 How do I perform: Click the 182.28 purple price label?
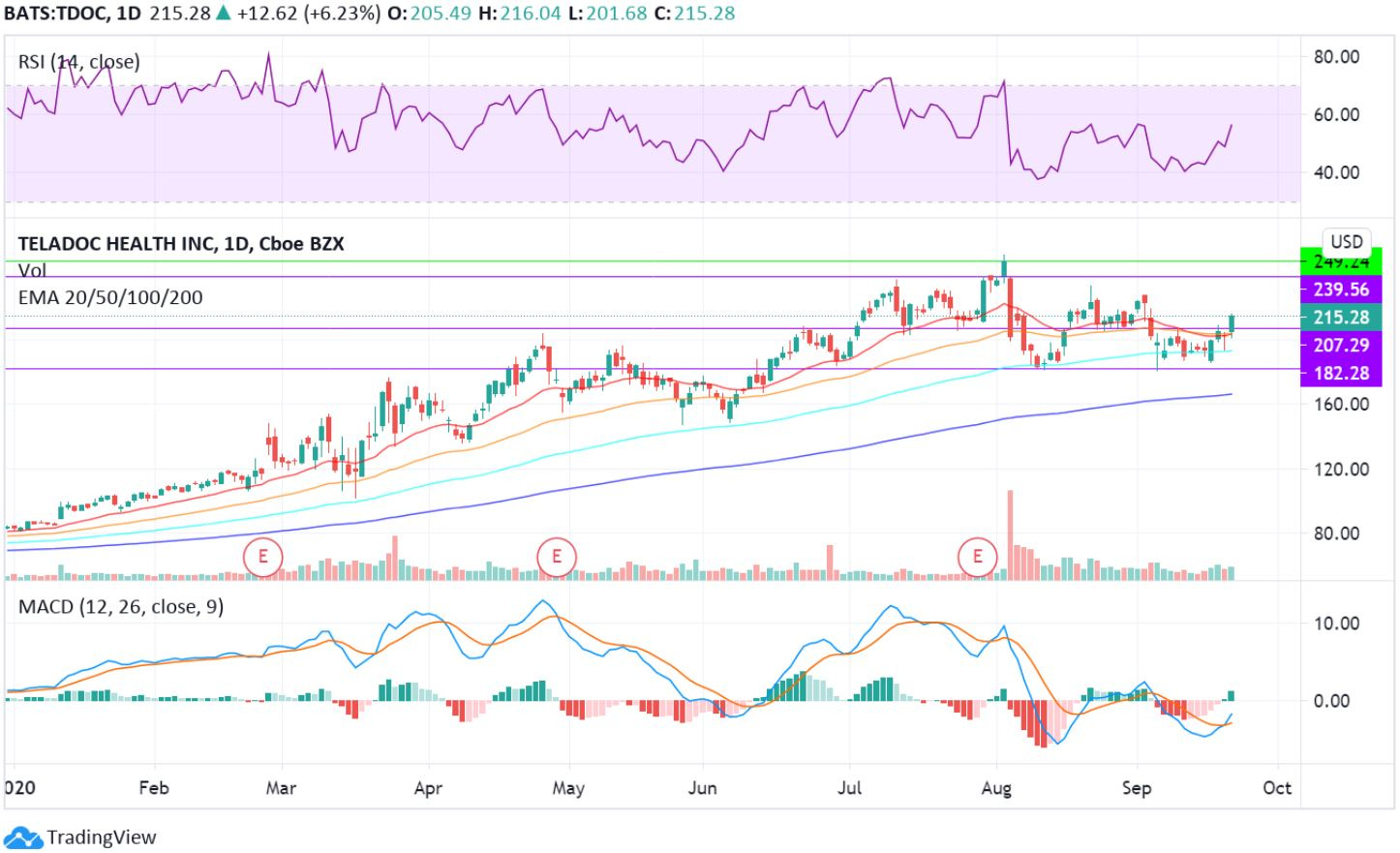1341,373
